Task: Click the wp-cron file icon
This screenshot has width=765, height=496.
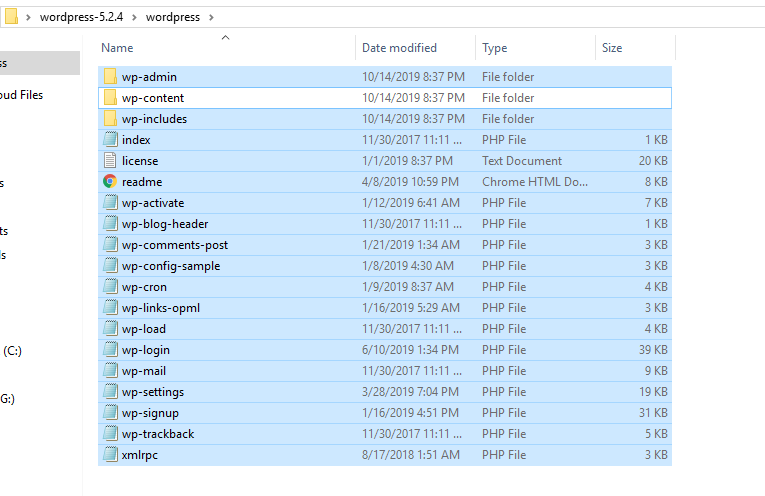Action: [110, 286]
